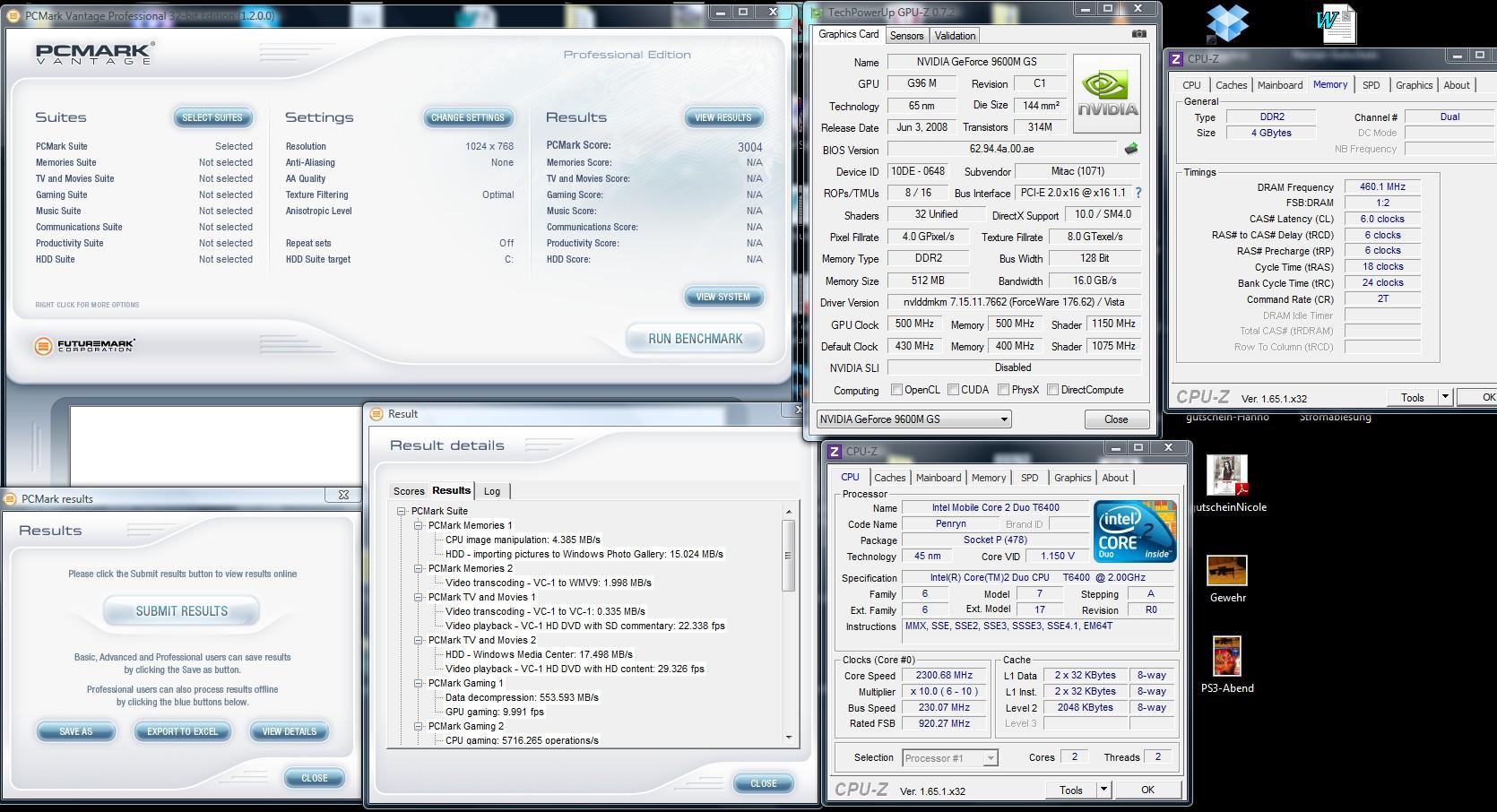Open the NVIDIA GeForce 9600M GS dropdown

[x=914, y=419]
